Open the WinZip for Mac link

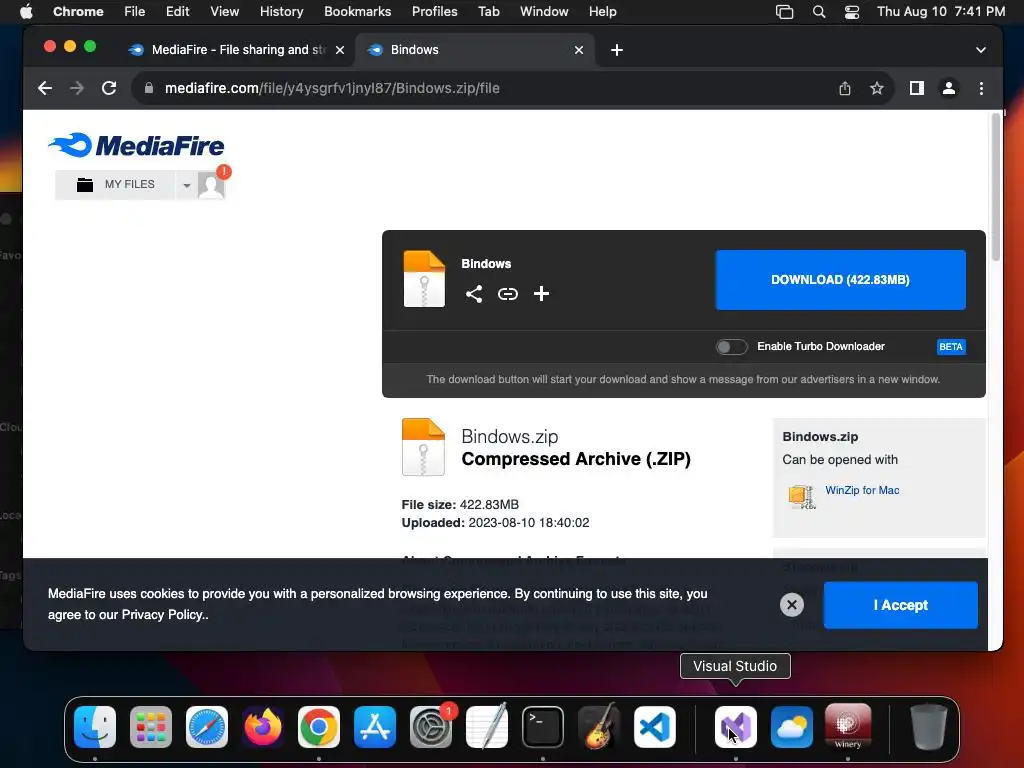862,490
